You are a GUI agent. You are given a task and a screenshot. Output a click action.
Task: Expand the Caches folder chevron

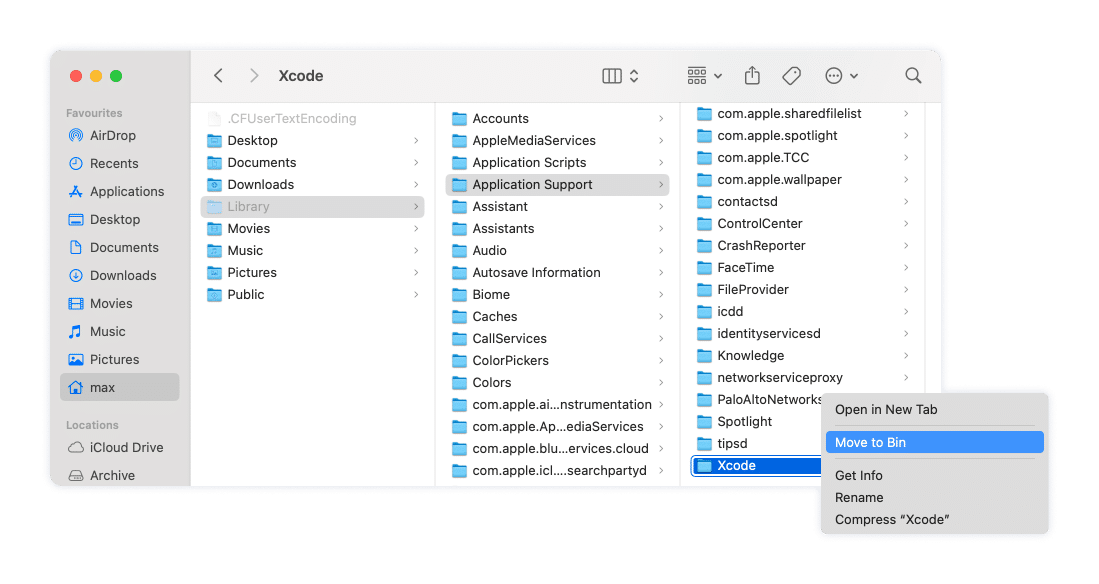[660, 317]
